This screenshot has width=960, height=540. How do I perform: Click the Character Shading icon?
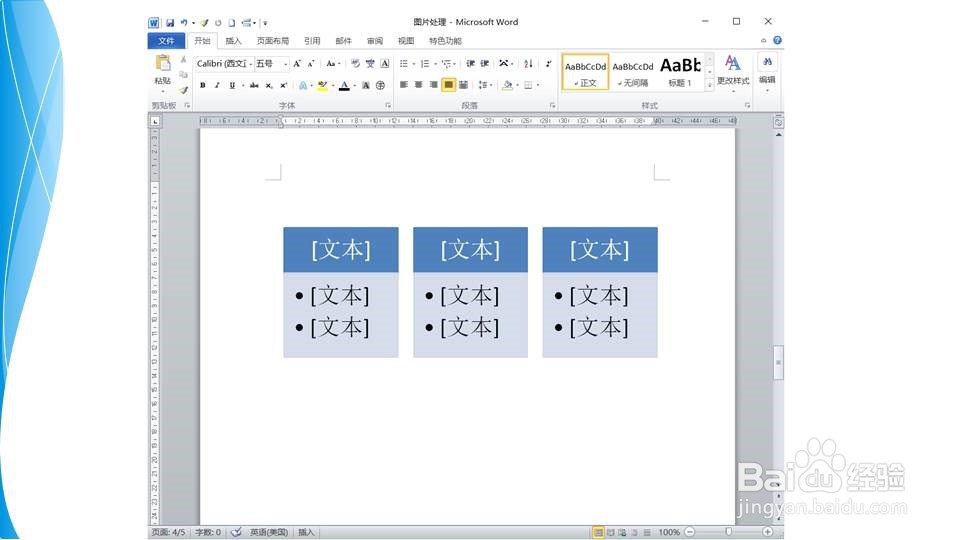point(366,86)
